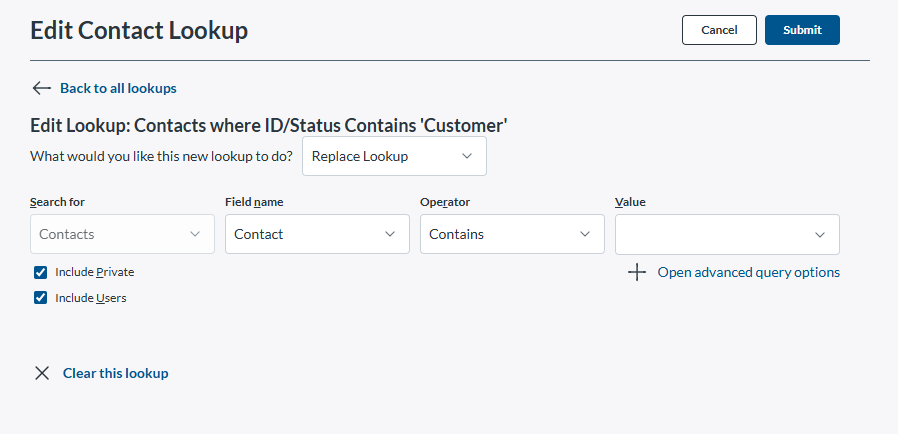Click the chevron in the Replace Lookup box
898x434 pixels.
(x=467, y=157)
